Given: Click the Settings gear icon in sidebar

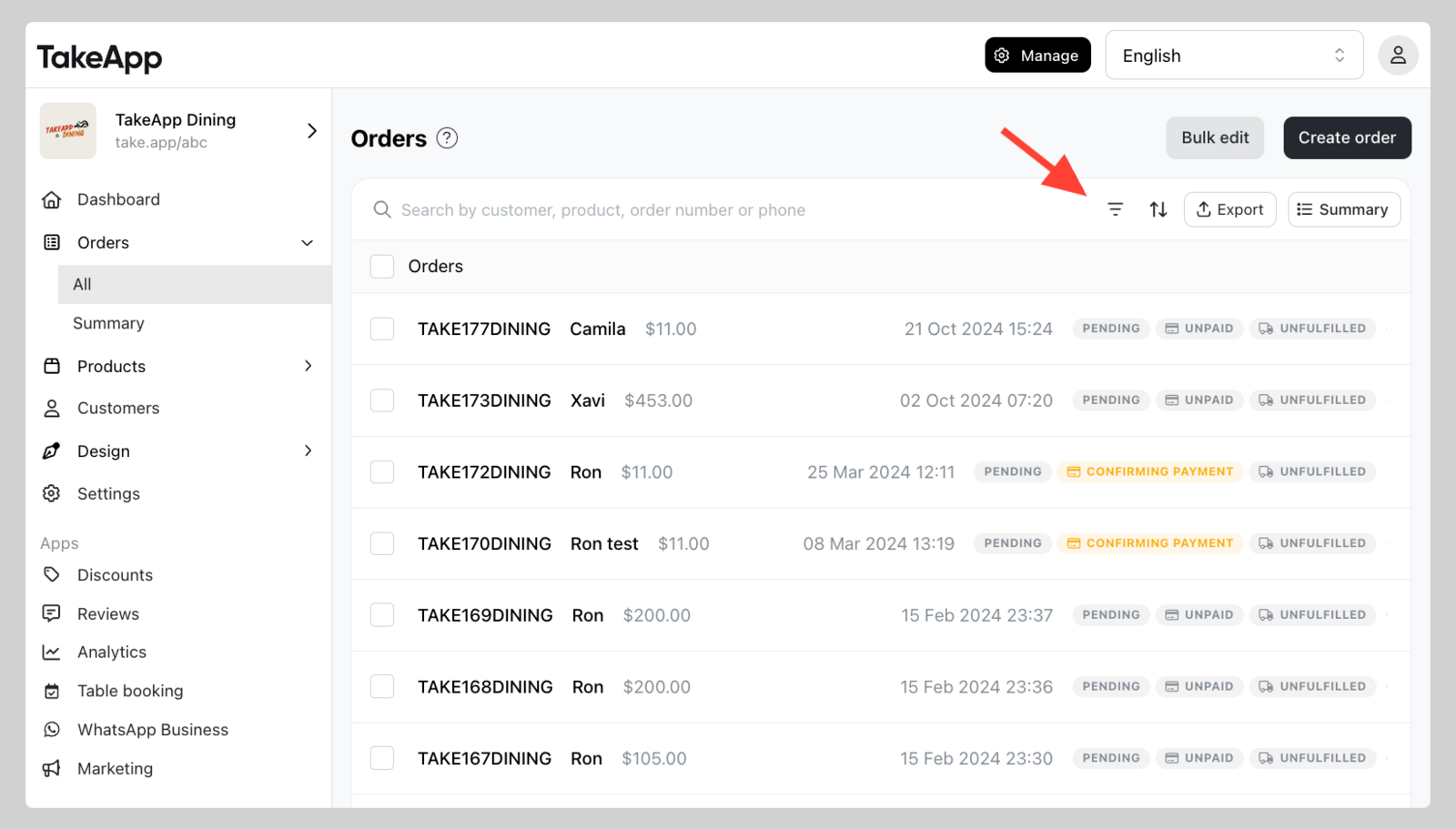Looking at the screenshot, I should 52,493.
